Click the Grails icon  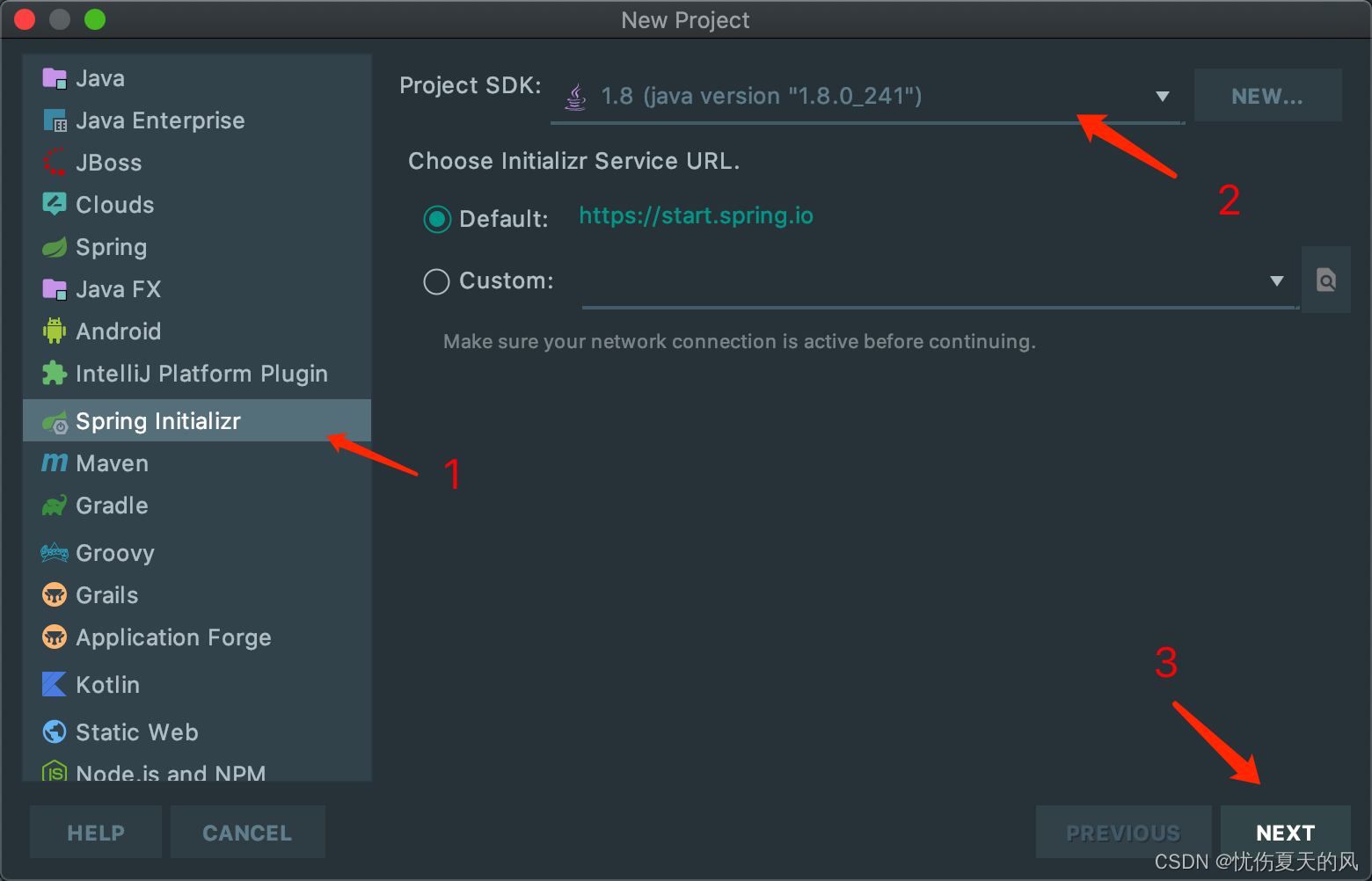coord(55,595)
